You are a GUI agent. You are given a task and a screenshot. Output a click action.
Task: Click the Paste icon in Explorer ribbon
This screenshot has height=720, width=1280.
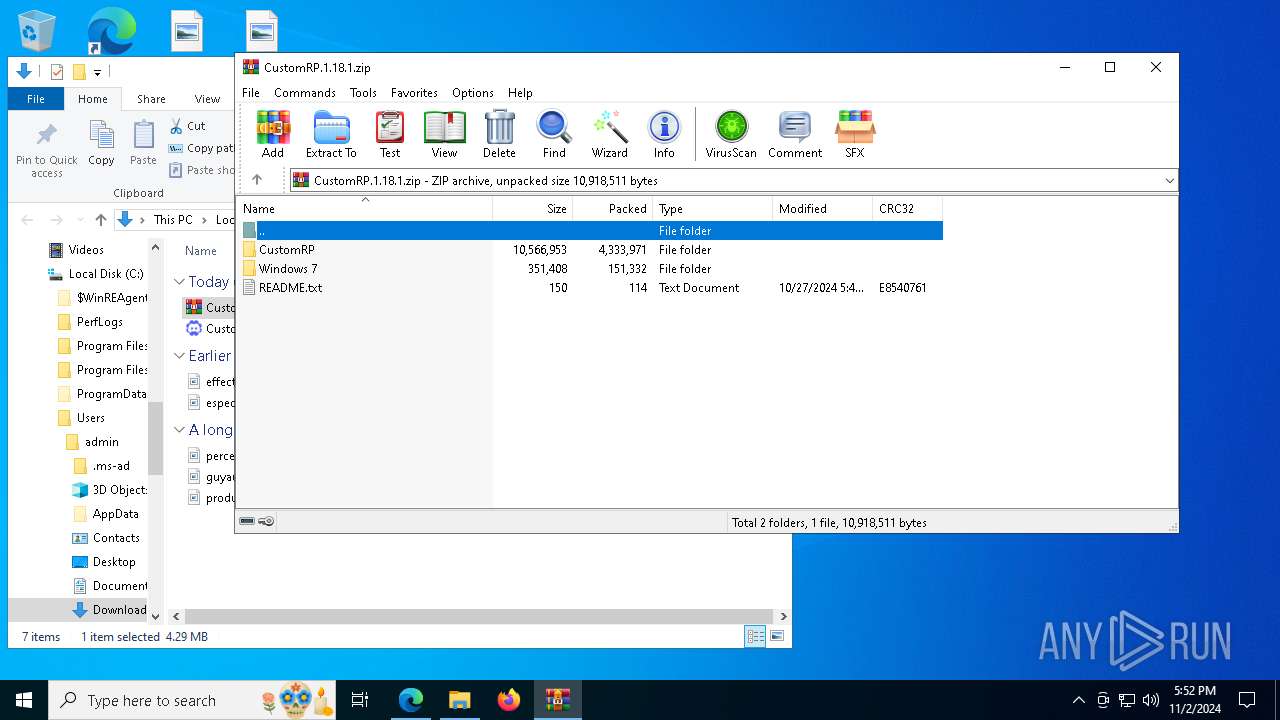click(x=143, y=142)
